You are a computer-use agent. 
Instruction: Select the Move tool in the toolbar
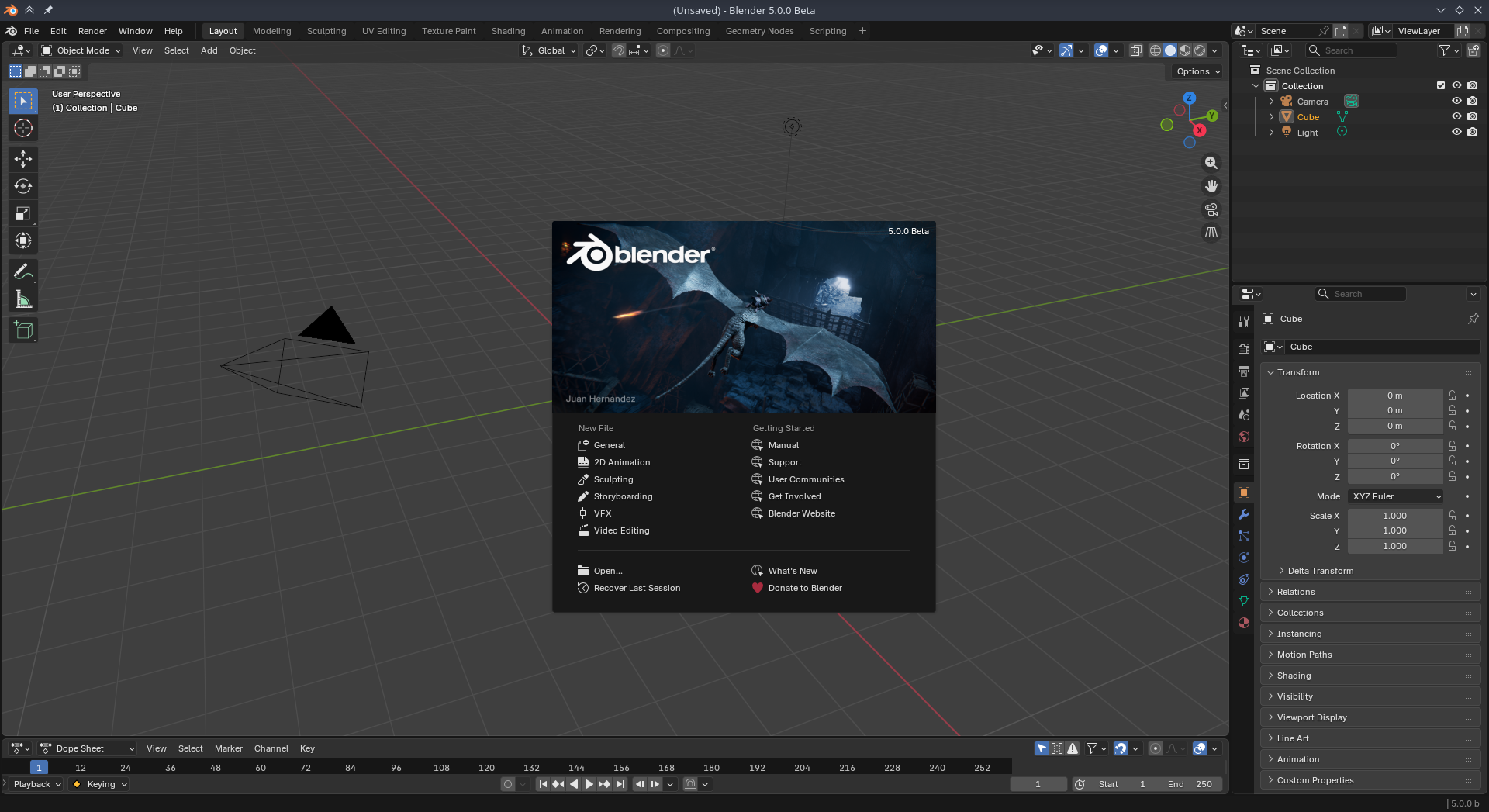click(x=23, y=158)
